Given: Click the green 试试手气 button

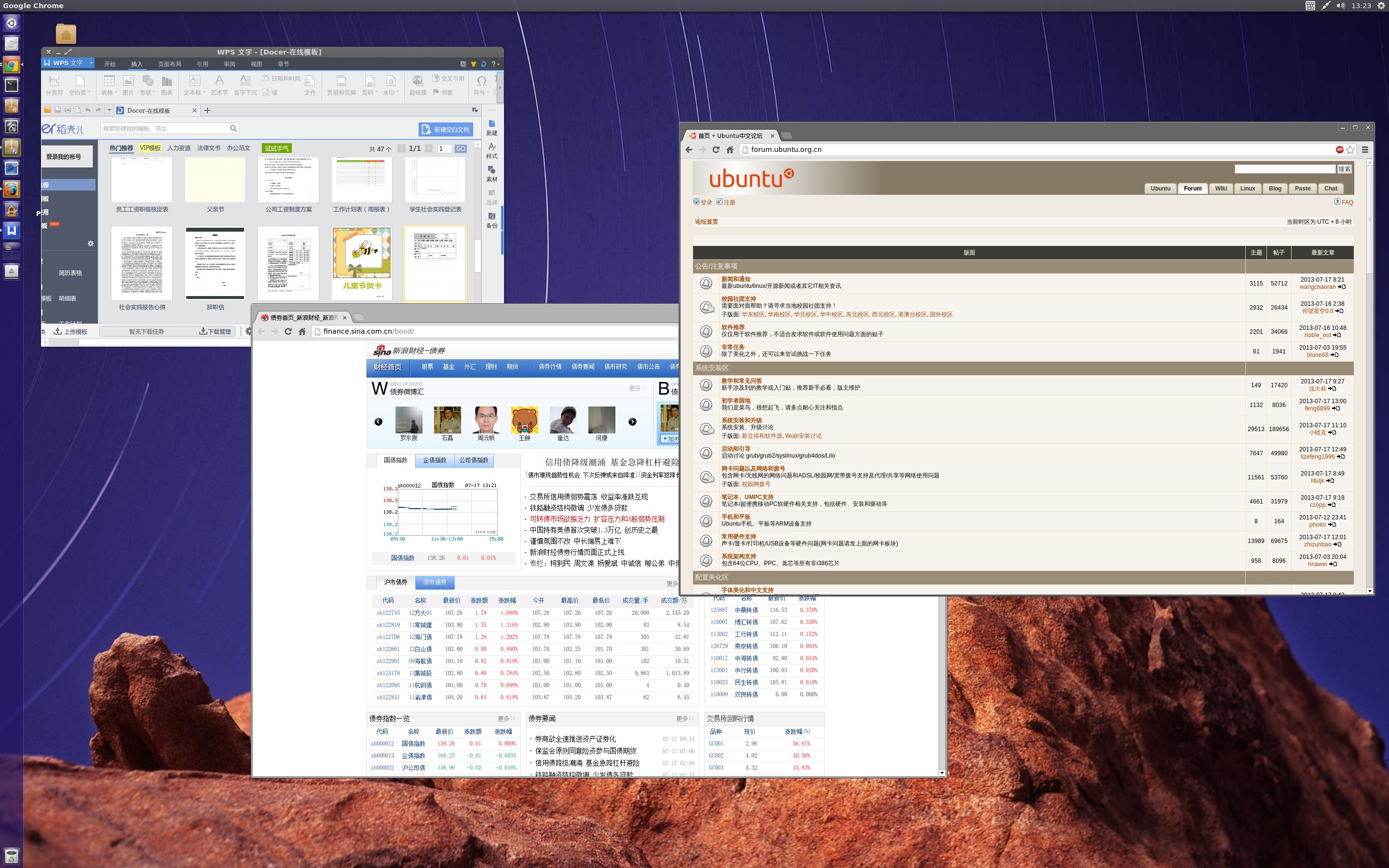Looking at the screenshot, I should point(277,148).
